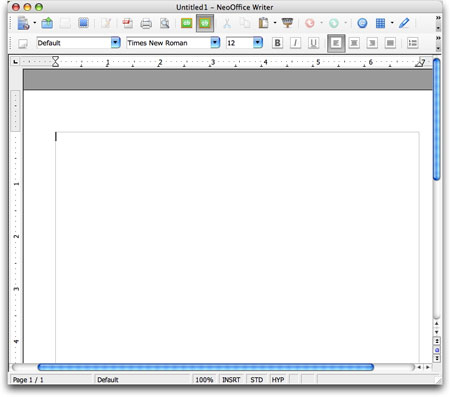This screenshot has width=450, height=397.
Task: Click the greyed-out Save icon
Action: click(65, 23)
